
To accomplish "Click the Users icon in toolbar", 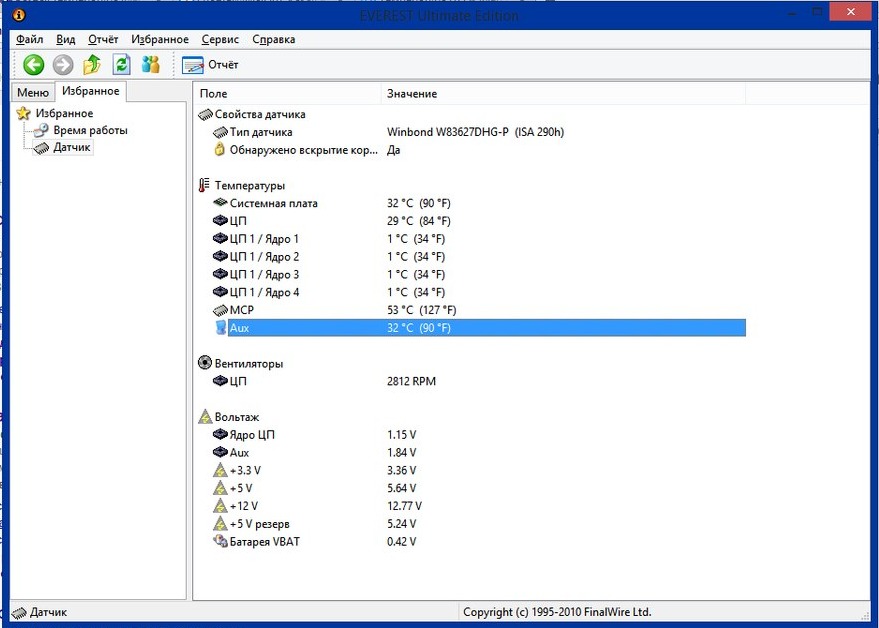I will (150, 65).
